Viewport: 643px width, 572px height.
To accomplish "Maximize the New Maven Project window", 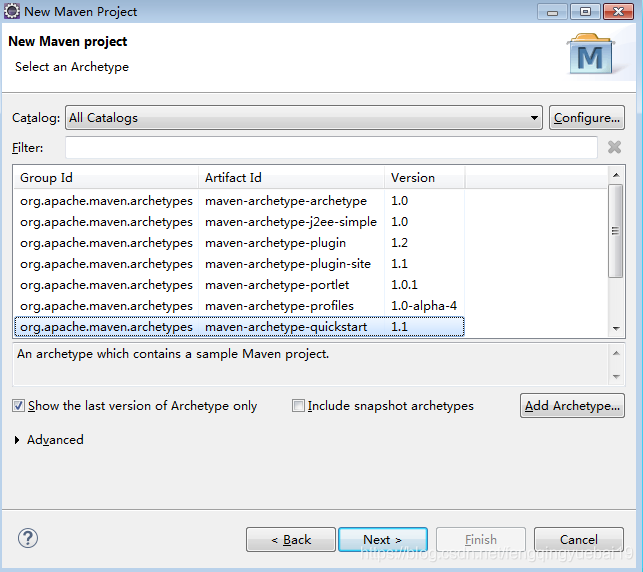I will click(585, 12).
